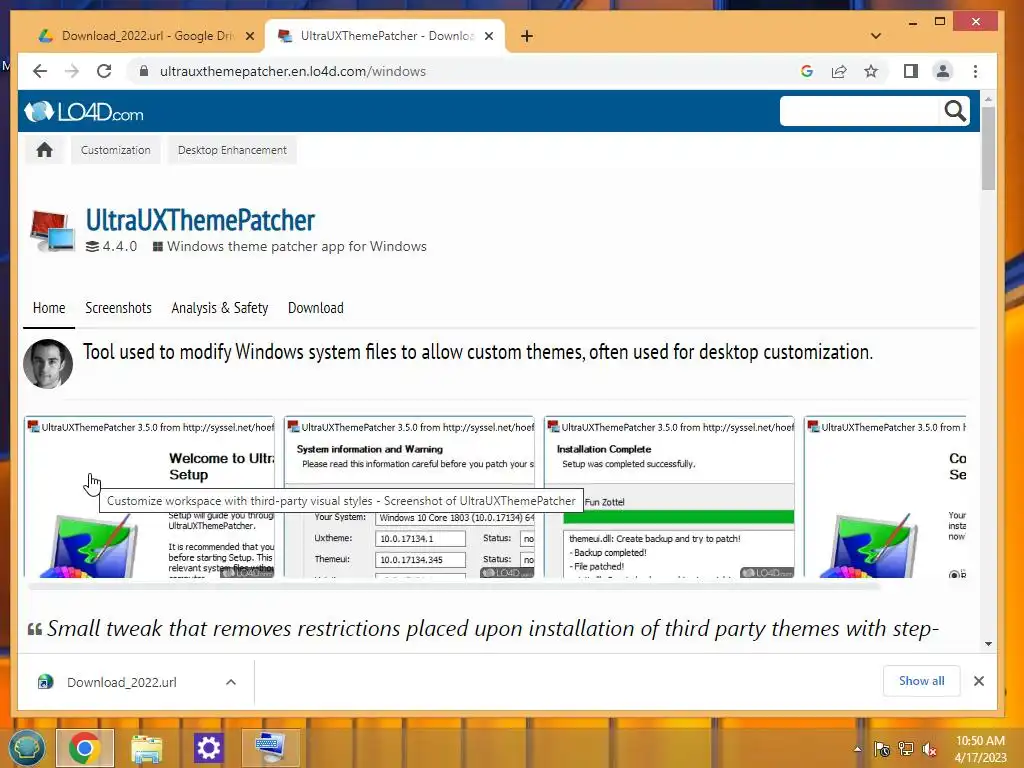The height and width of the screenshot is (768, 1024).
Task: Click the screenshot carousel horizontal scrollbar
Action: 454,586
